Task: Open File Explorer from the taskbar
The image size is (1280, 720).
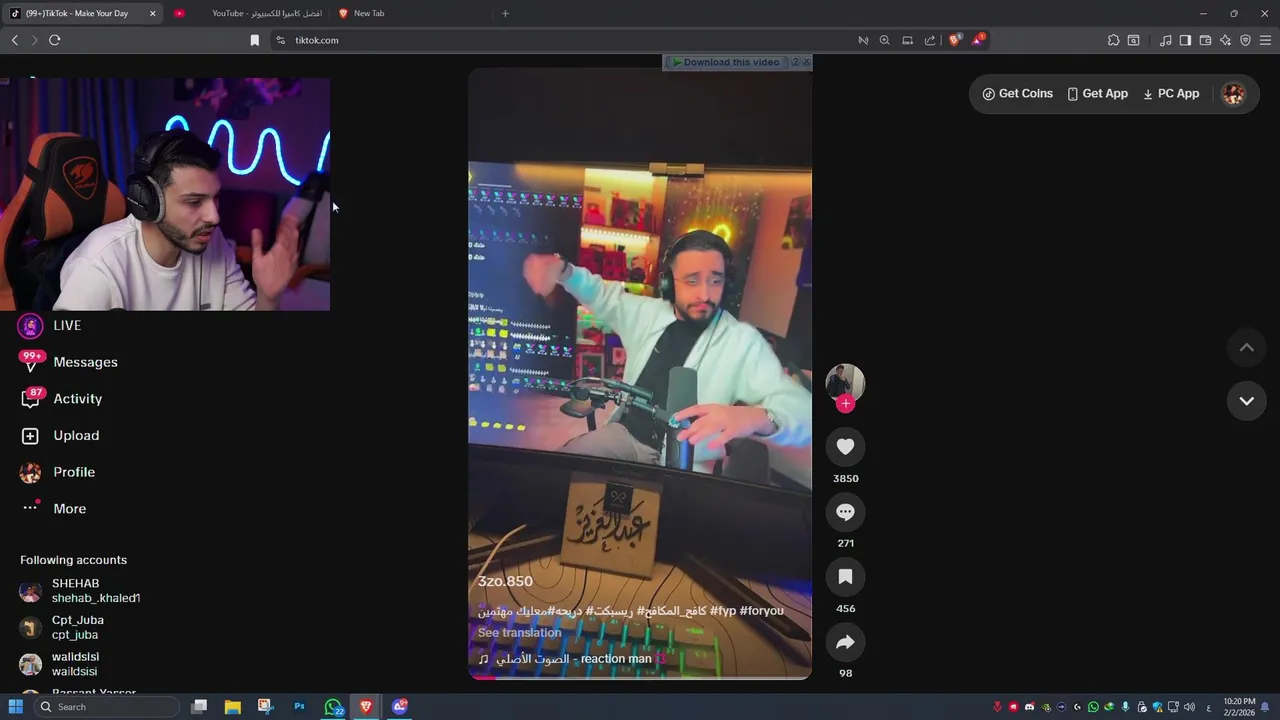Action: [x=232, y=707]
